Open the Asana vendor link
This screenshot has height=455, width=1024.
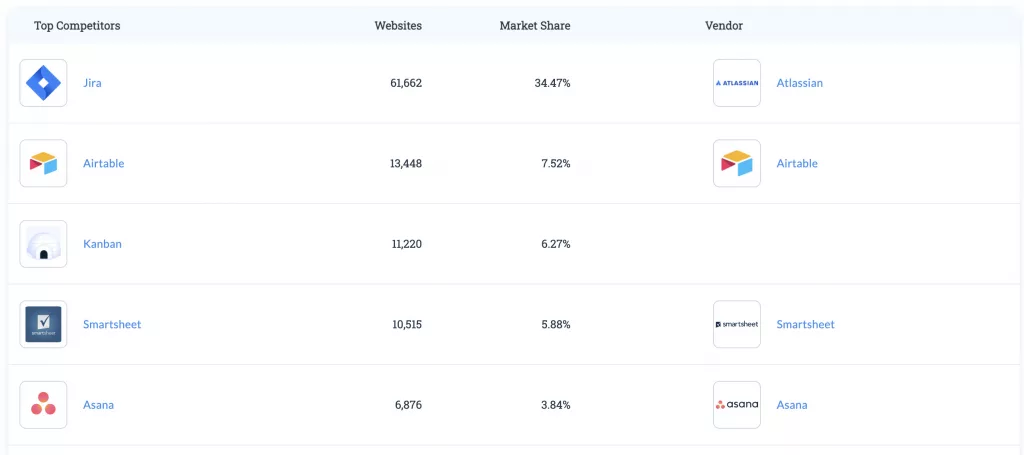click(792, 405)
